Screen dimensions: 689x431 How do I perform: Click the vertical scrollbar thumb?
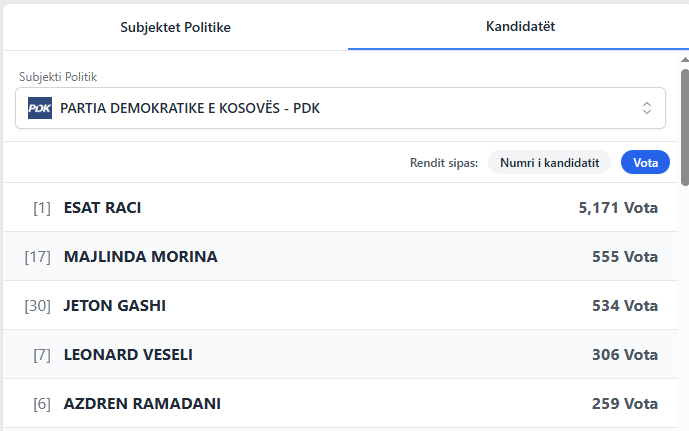click(685, 125)
